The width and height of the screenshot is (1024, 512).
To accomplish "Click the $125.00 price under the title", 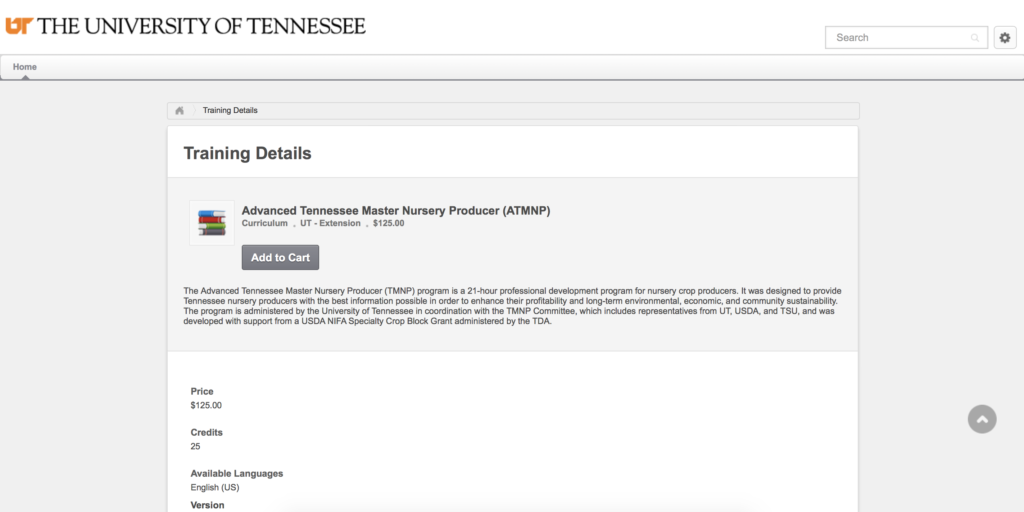I will pyautogui.click(x=389, y=223).
